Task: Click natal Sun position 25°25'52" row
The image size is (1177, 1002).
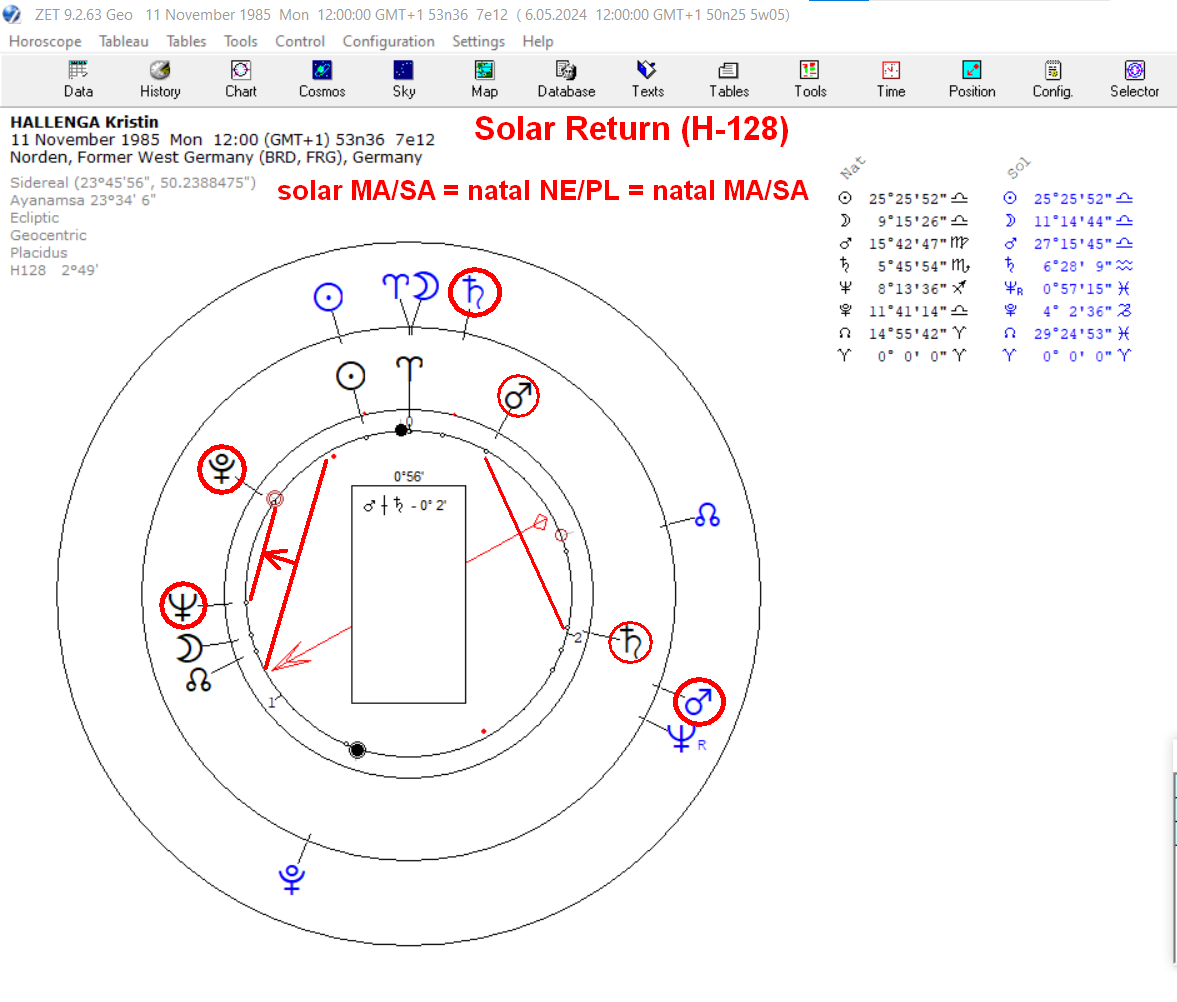Action: (x=903, y=199)
